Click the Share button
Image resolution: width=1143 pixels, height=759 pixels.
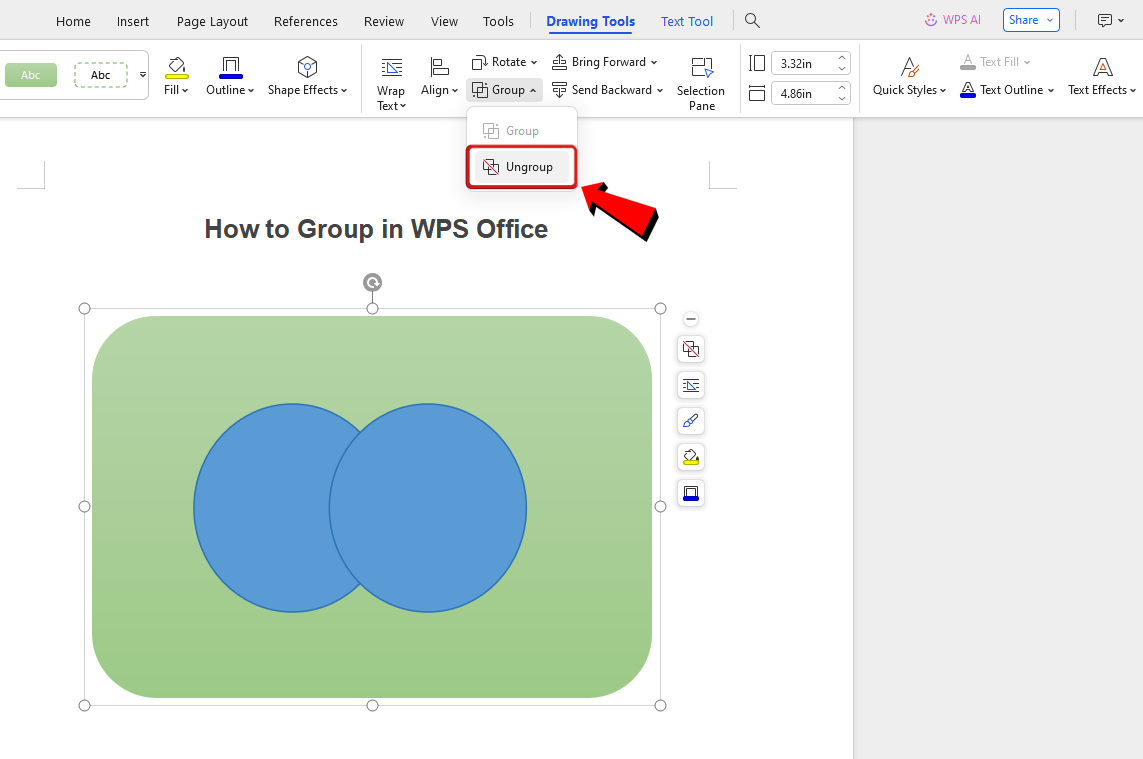coord(1025,19)
